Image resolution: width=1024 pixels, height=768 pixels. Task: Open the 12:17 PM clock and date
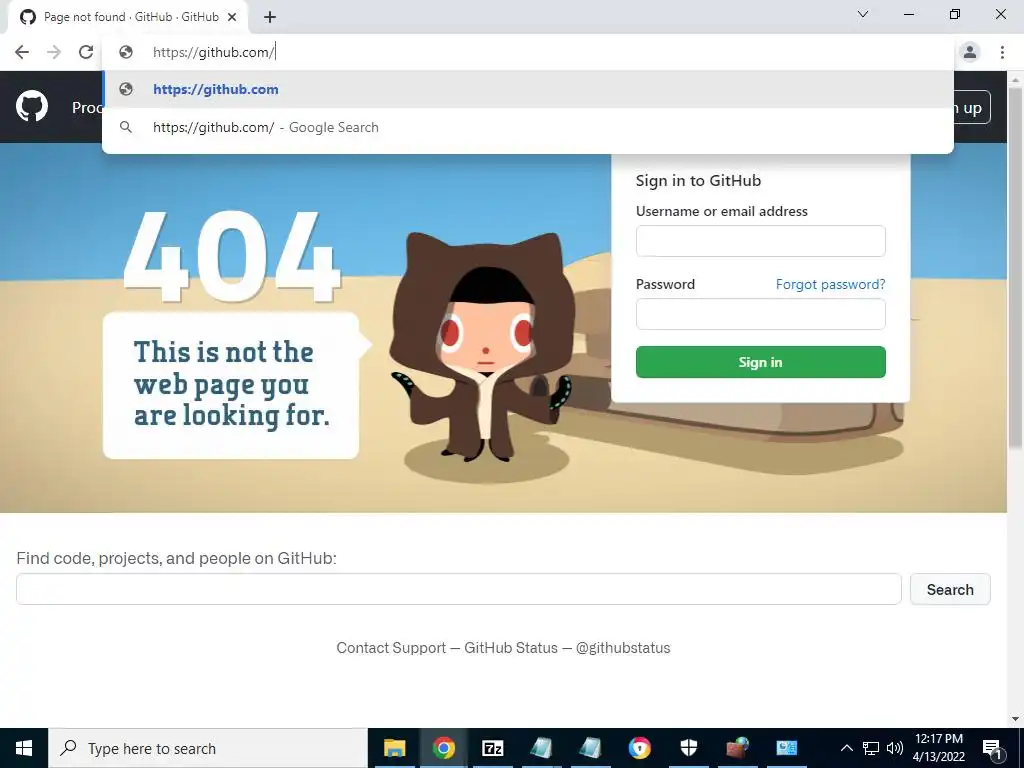(x=938, y=748)
